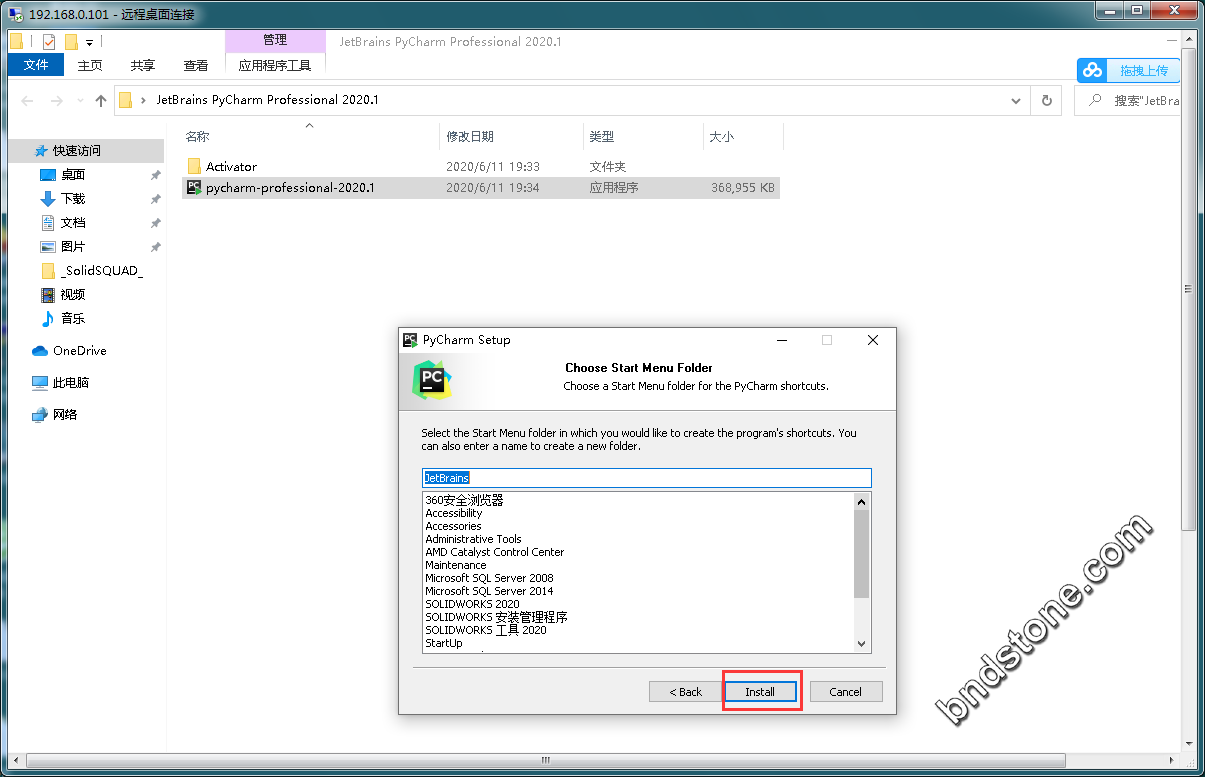The image size is (1205, 777).
Task: Click the Cancel button in the setup dialog
Action: (845, 692)
